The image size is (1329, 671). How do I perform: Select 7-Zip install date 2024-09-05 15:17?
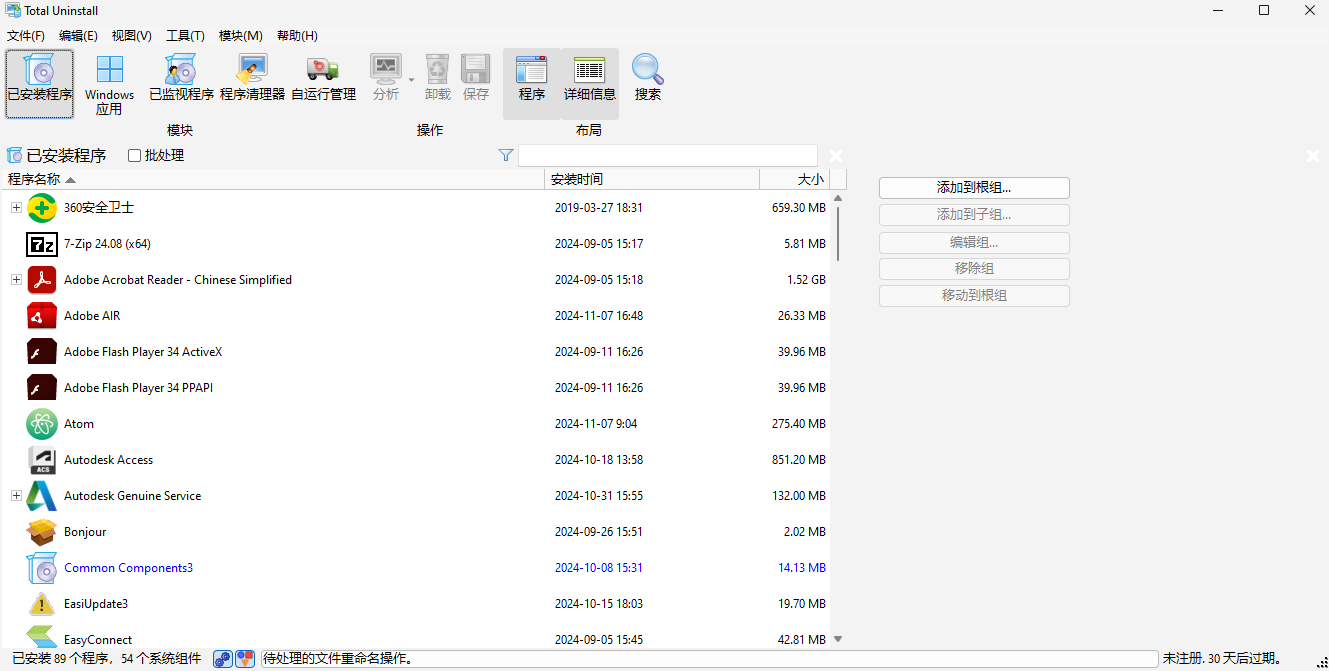point(599,244)
